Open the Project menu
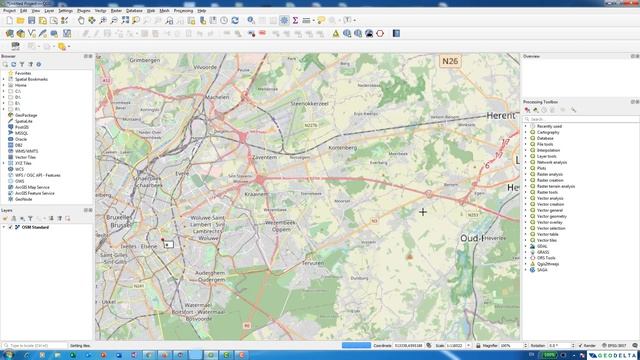Screen dimensions: 640x360 (9, 11)
